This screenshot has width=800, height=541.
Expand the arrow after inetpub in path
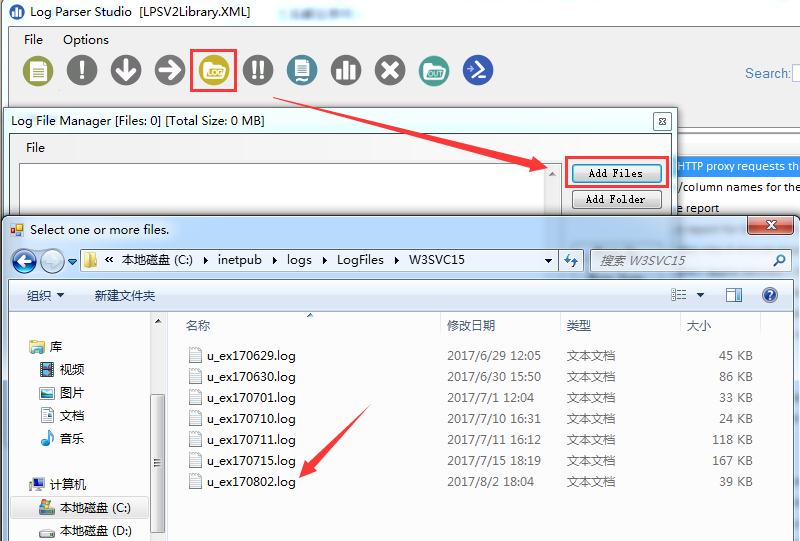pos(274,260)
